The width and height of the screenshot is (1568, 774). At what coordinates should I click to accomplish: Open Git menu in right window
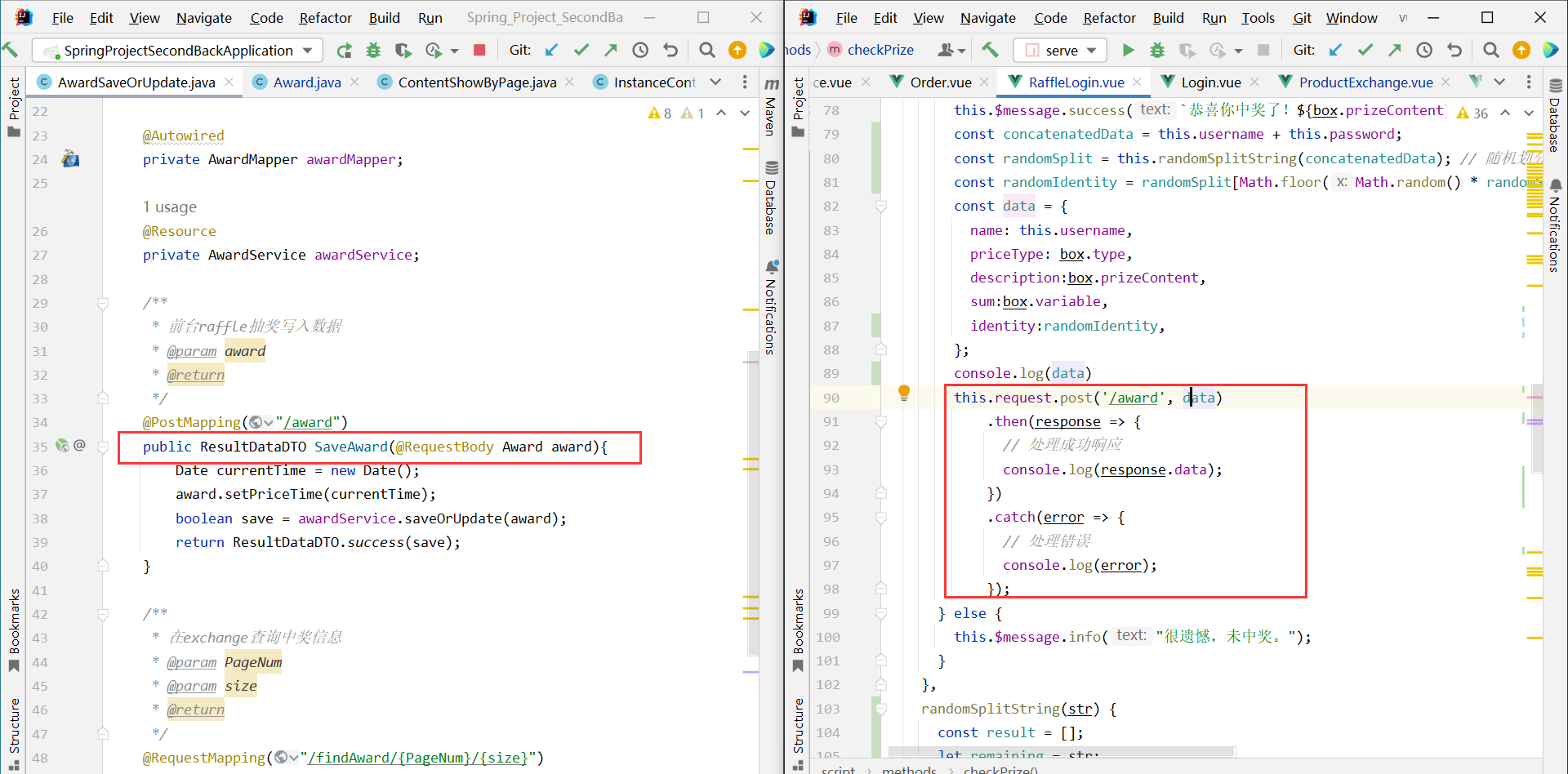[x=1302, y=18]
